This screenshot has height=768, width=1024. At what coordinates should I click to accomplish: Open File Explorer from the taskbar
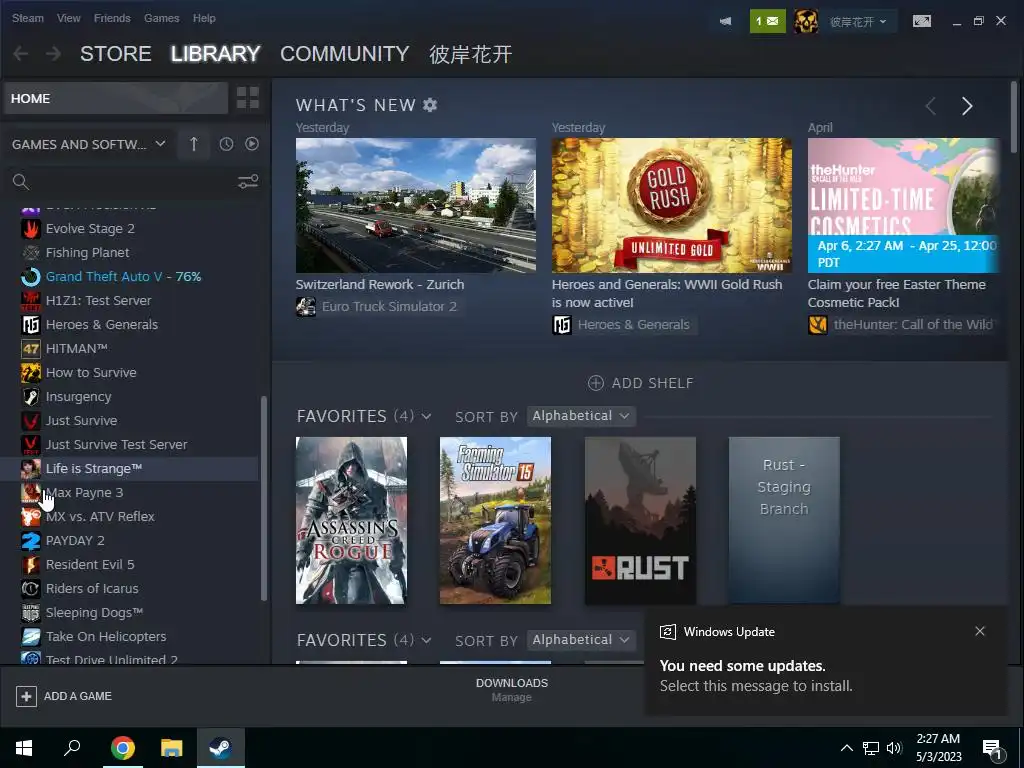(172, 748)
